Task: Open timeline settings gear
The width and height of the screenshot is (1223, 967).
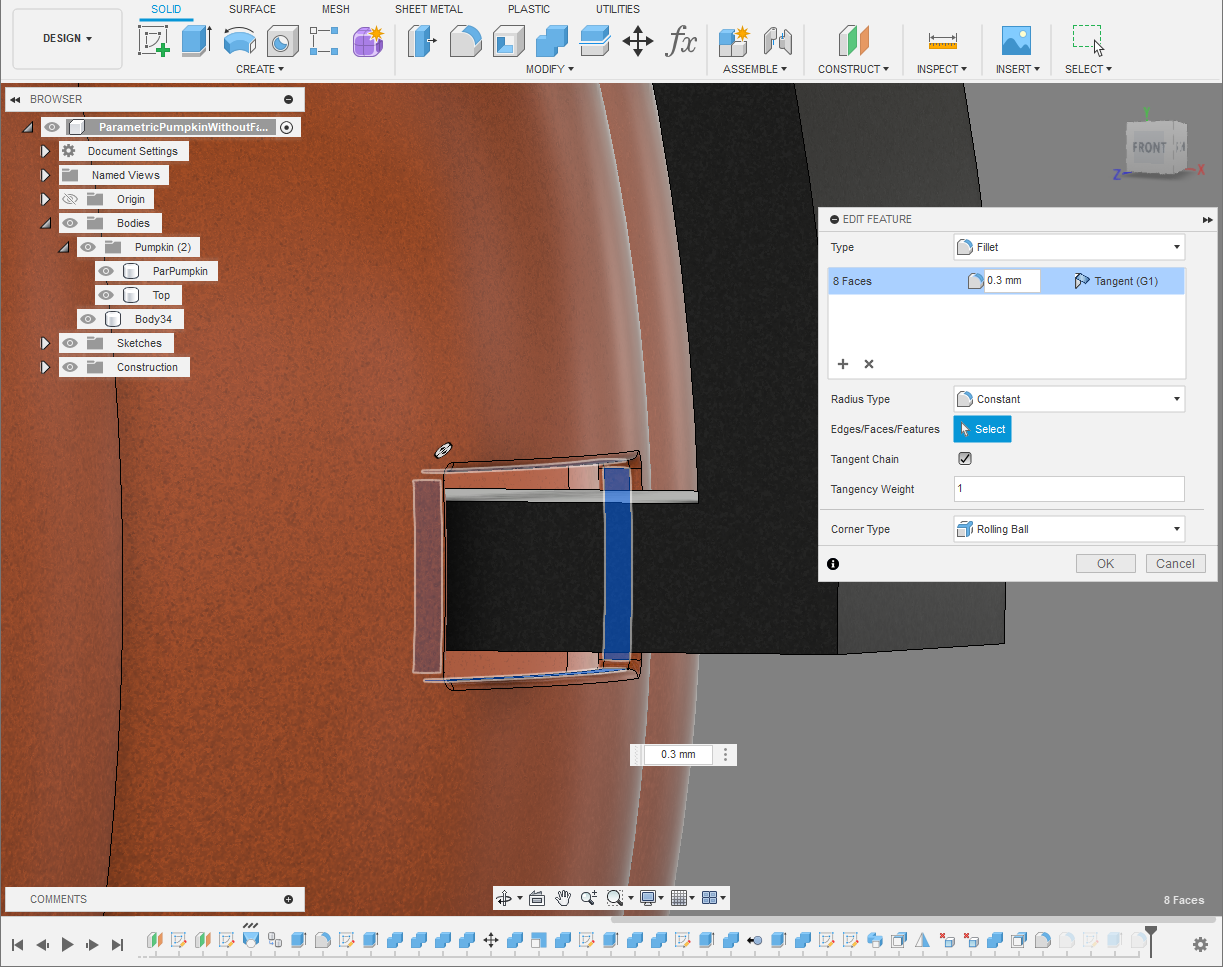Action: [x=1200, y=944]
